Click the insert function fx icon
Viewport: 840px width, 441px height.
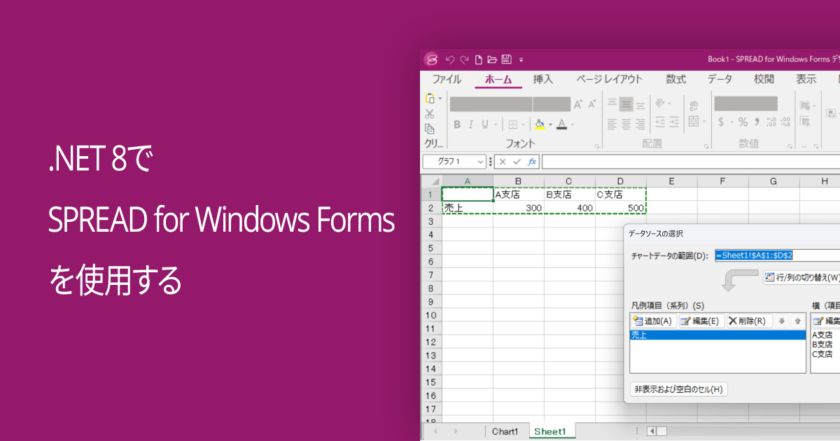click(532, 161)
